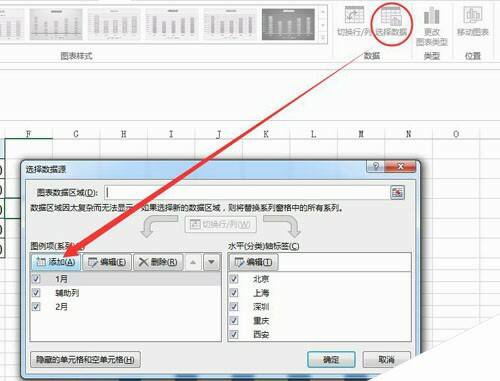This screenshot has height=381, width=500.
Task: Click Move Chart (移动图表) ribbon icon
Action: tap(473, 21)
